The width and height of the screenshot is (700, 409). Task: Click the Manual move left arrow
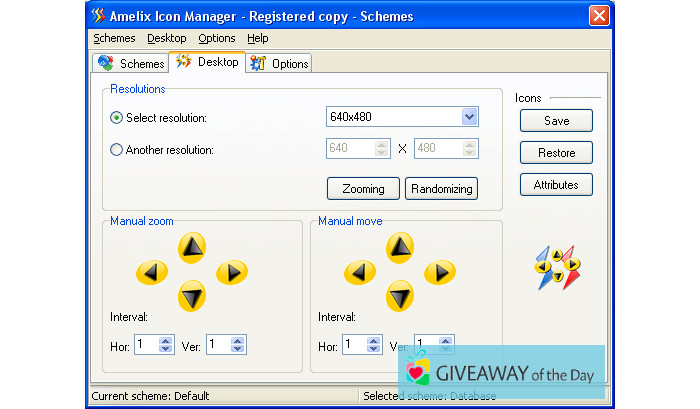coord(360,272)
